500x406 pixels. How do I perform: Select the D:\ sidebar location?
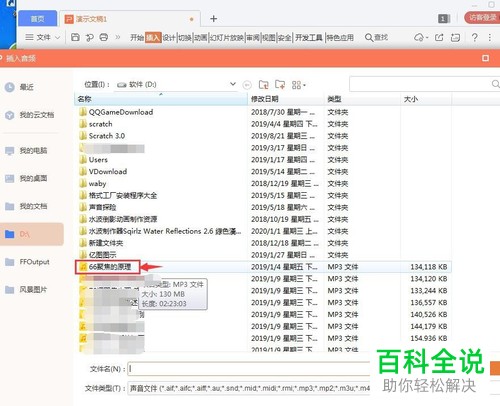point(32,234)
